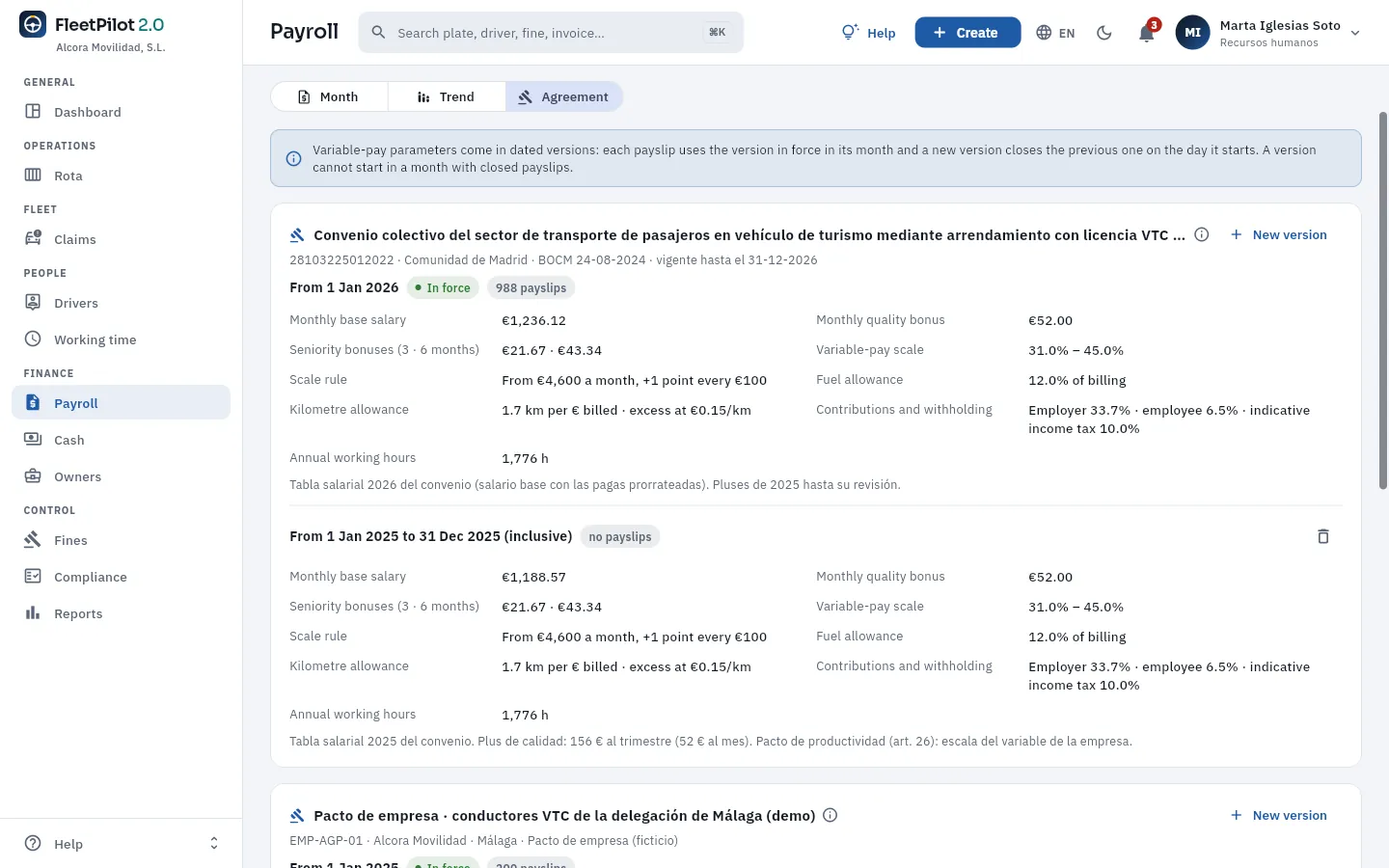Show info for Pacto de empresa agreement
1389x868 pixels.
[830, 815]
